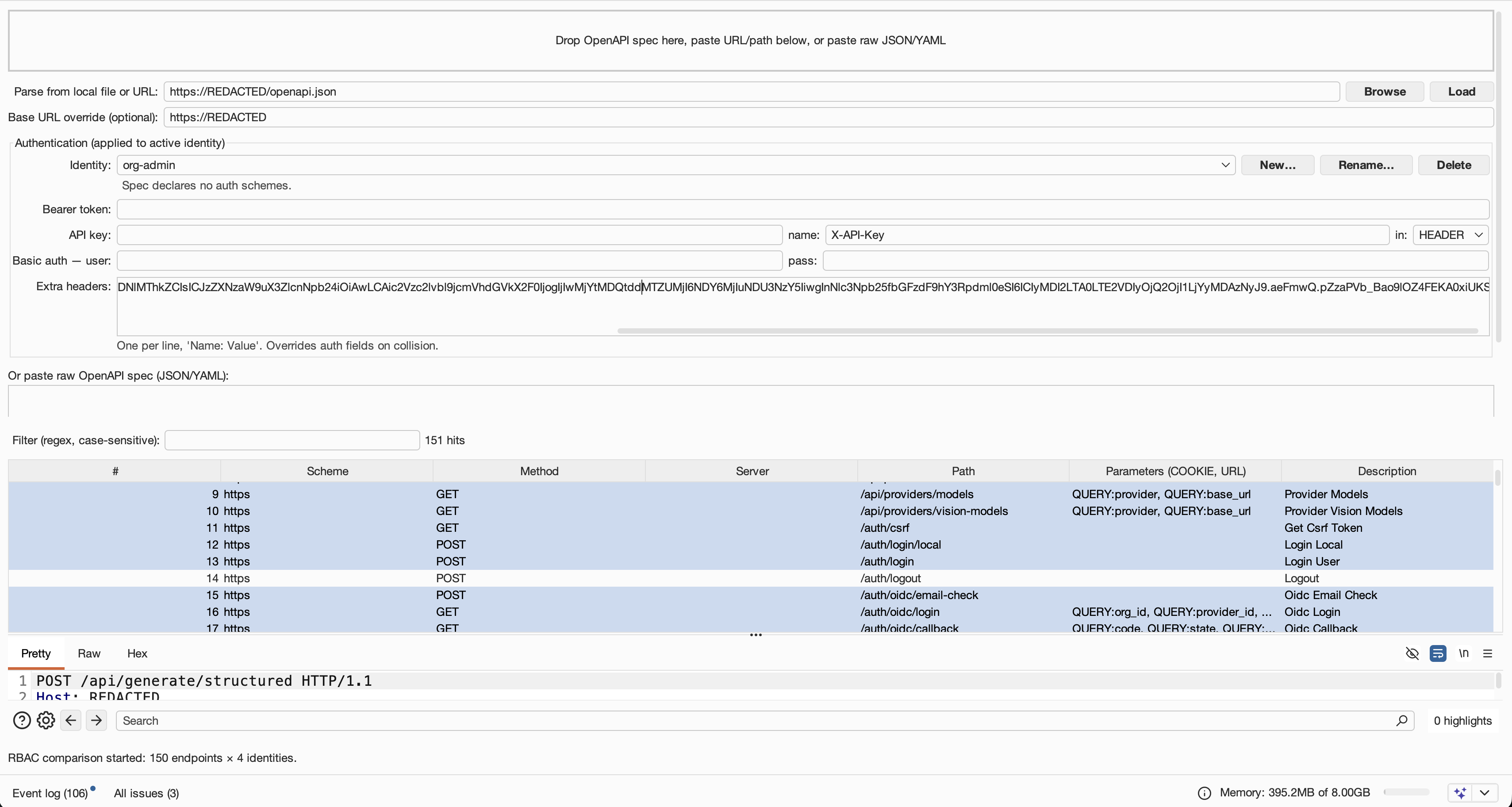This screenshot has height=807, width=1512.
Task: Click the horizontal scrollbar in Extra headers
Action: [x=1047, y=331]
